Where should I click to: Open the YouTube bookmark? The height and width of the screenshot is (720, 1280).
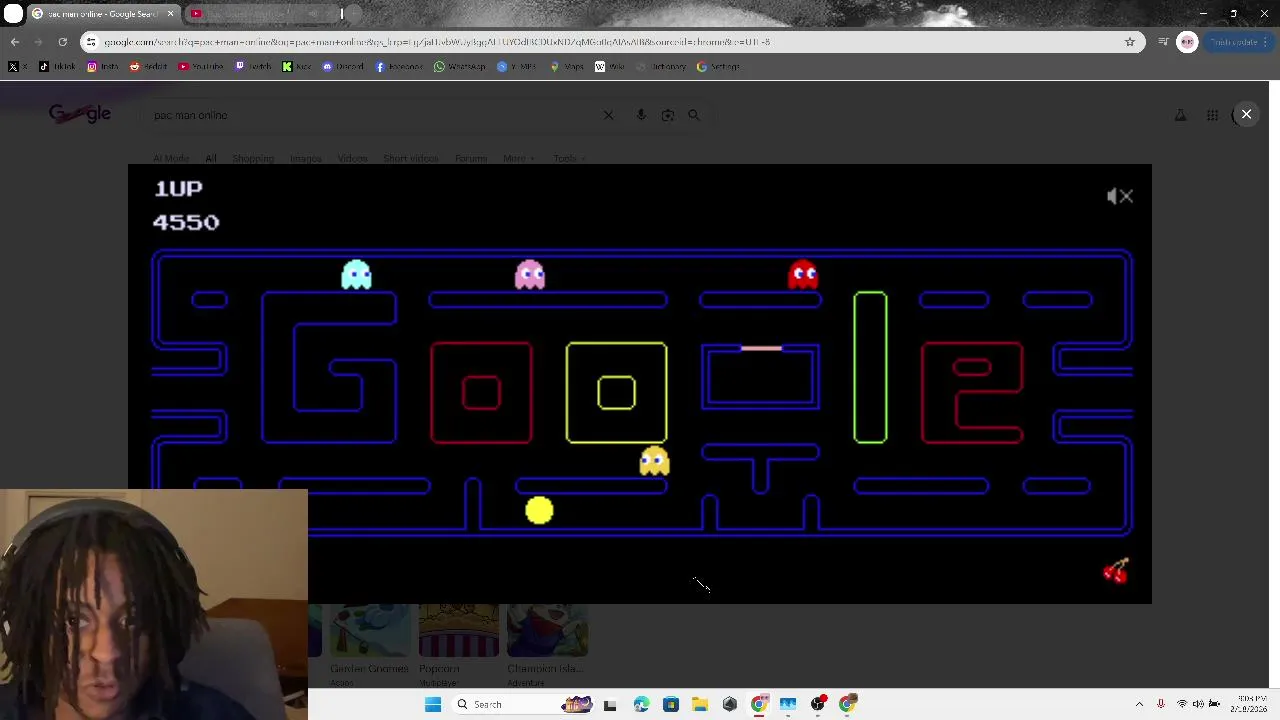tap(200, 67)
